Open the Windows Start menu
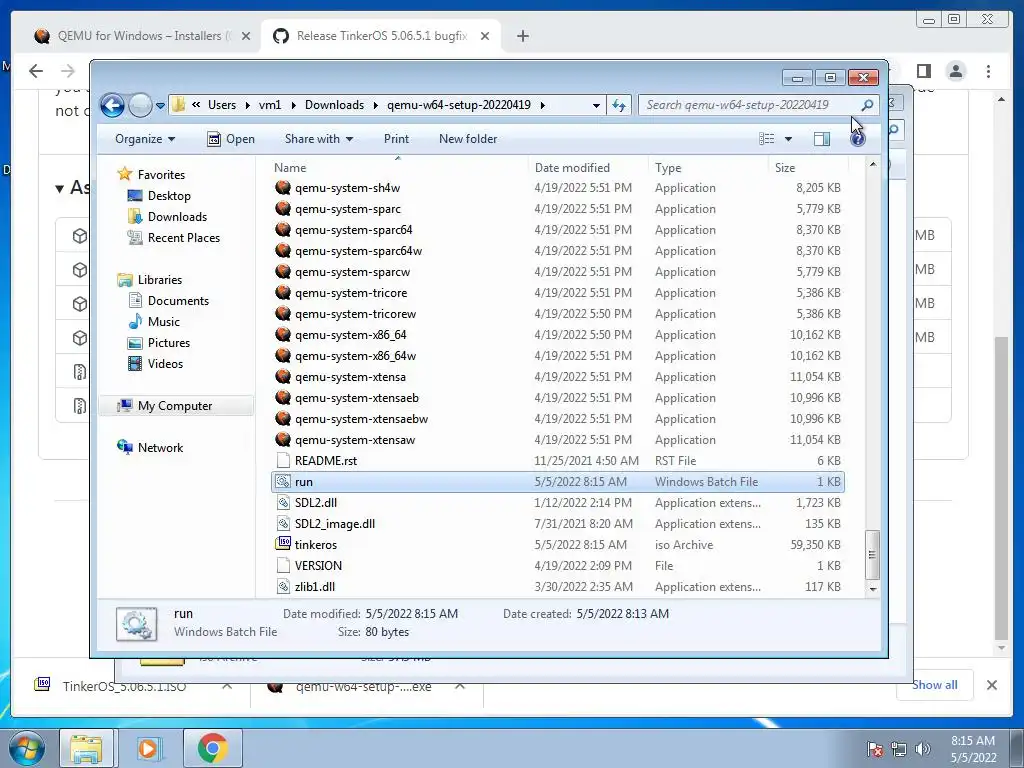 pos(26,748)
